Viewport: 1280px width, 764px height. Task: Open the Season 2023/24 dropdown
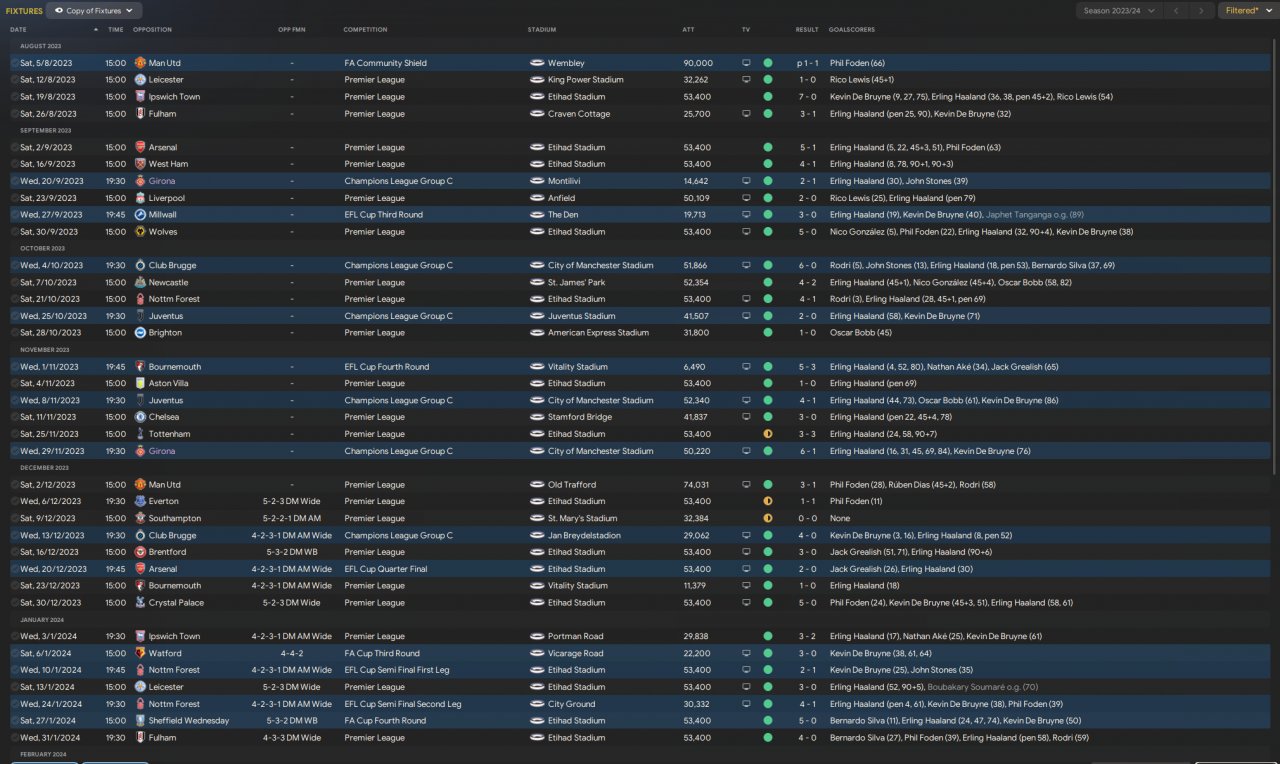coord(1120,11)
